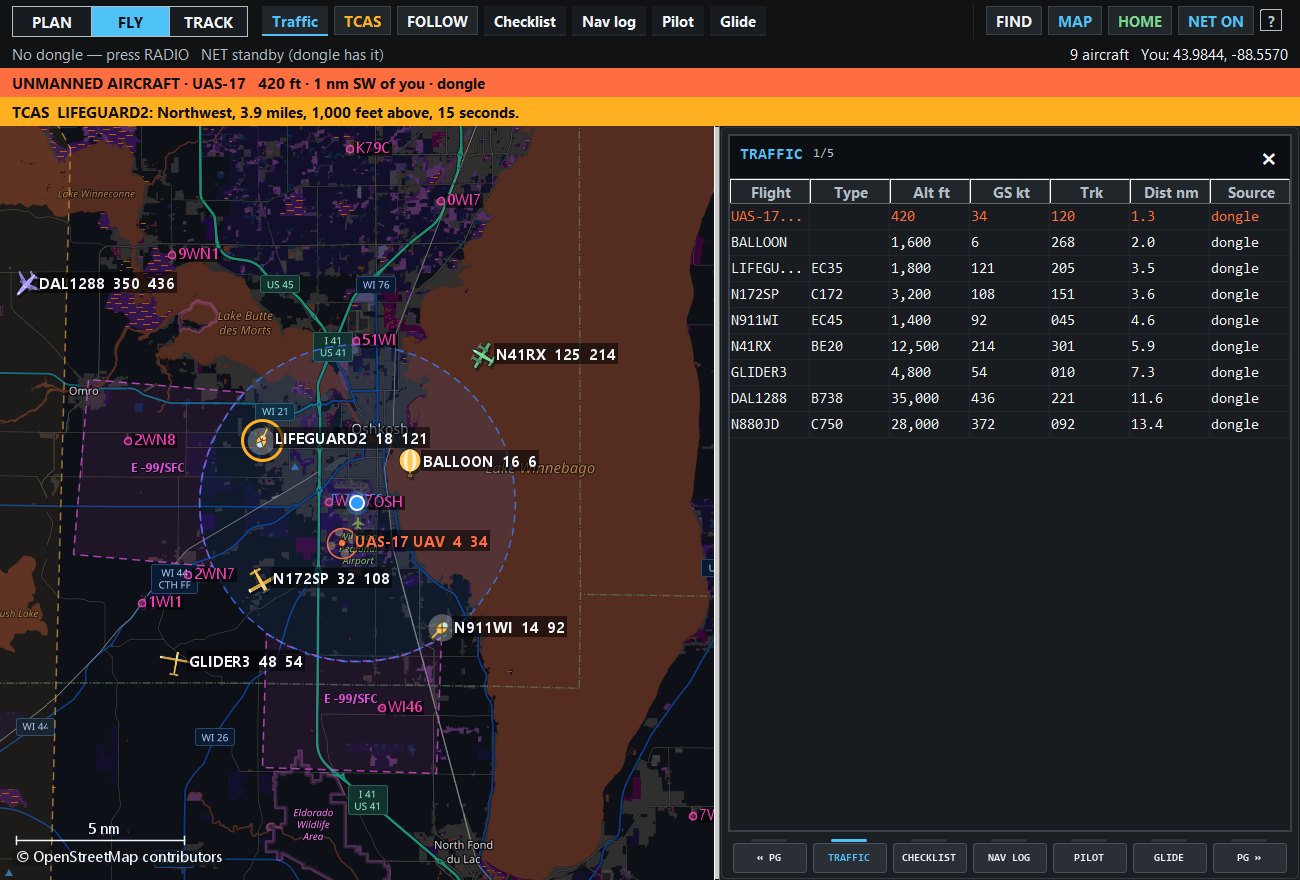Open the help question-mark button
Image resolution: width=1300 pixels, height=880 pixels.
tap(1271, 21)
